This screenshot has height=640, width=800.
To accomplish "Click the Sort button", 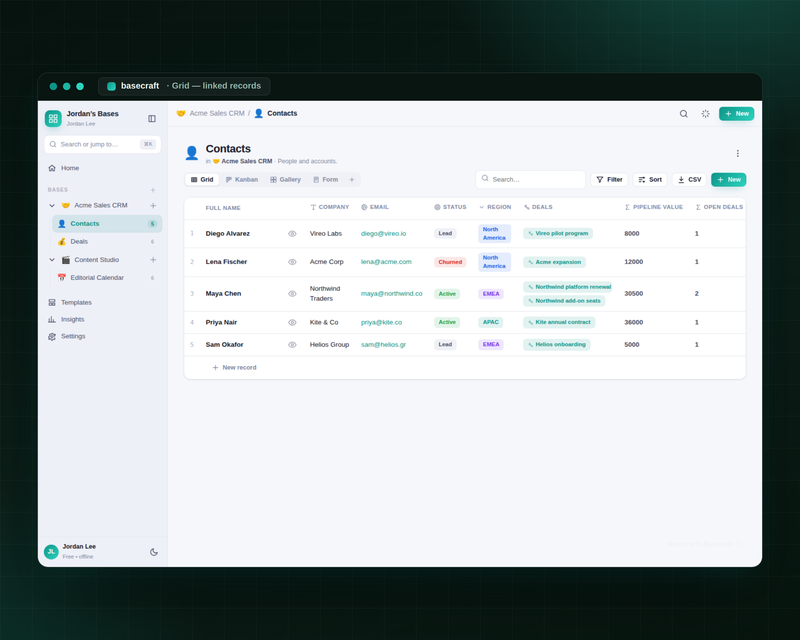I will coord(650,180).
